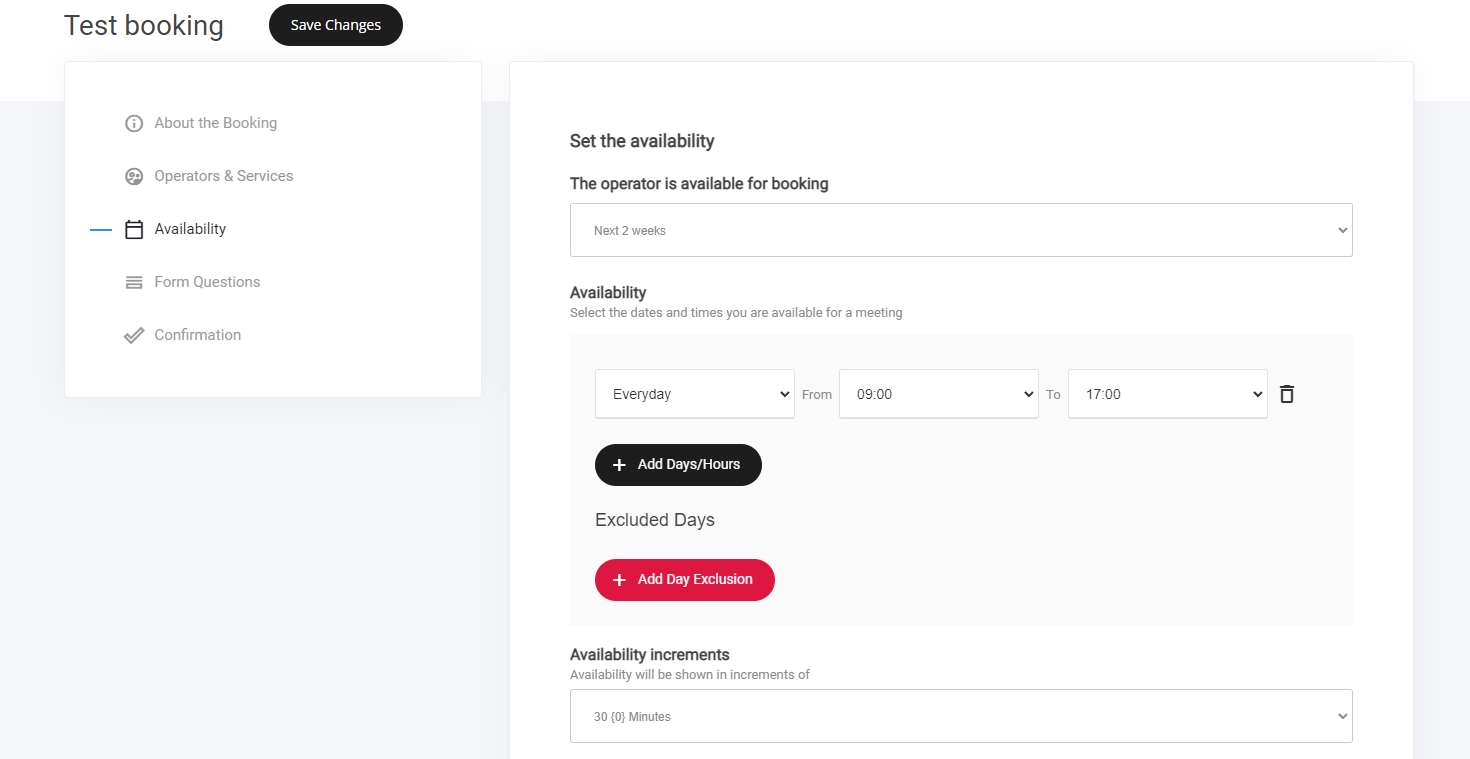Click the plus icon on Add Days/Hours

click(619, 465)
